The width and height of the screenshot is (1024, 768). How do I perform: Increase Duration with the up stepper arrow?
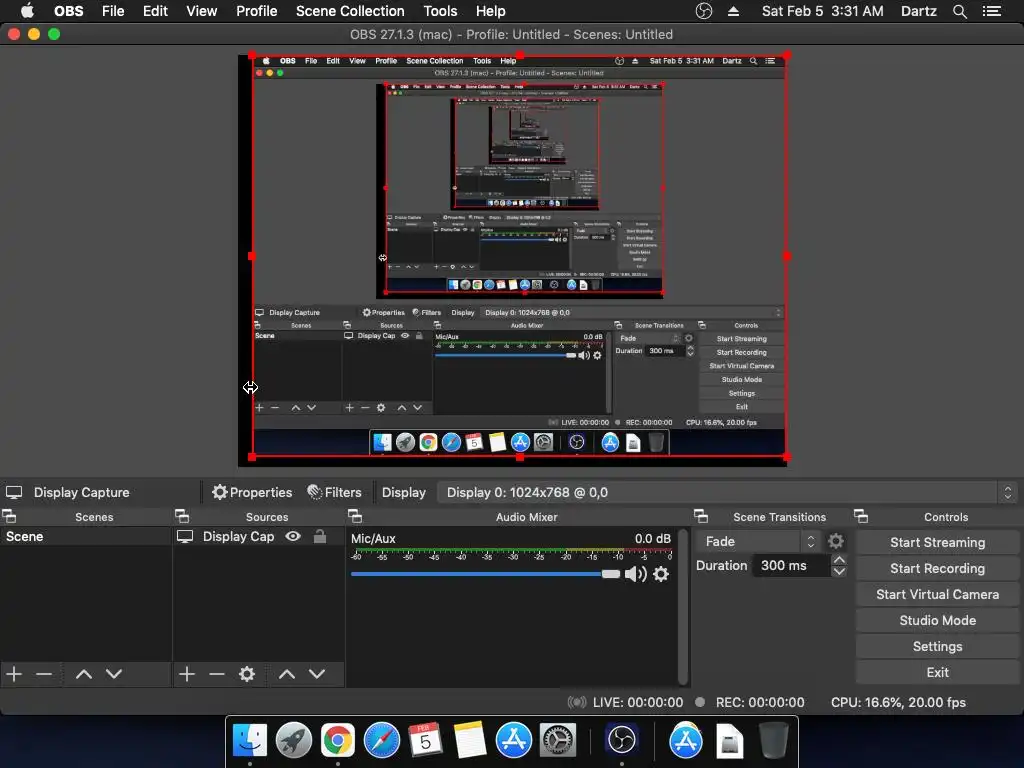[839, 560]
